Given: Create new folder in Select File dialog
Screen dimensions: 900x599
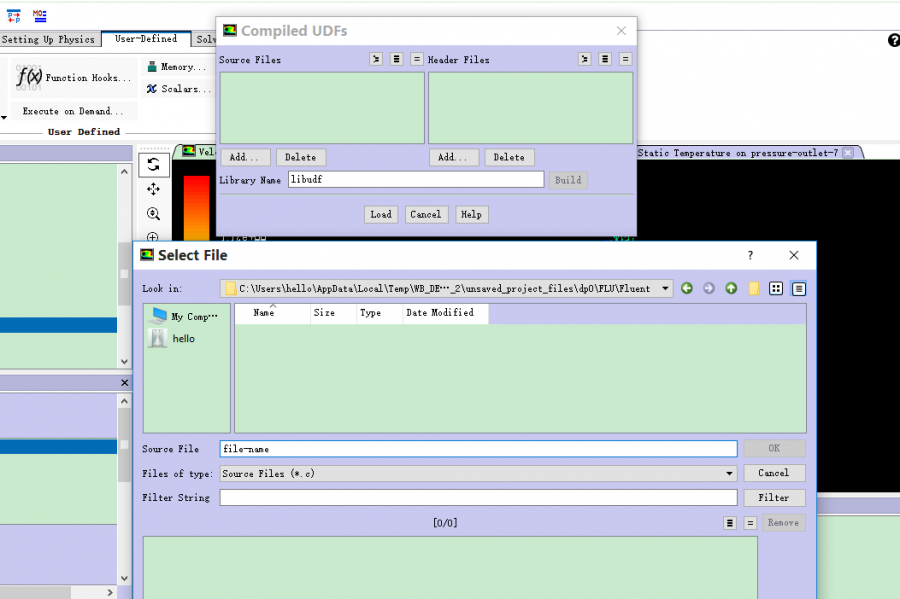Looking at the screenshot, I should coord(754,289).
